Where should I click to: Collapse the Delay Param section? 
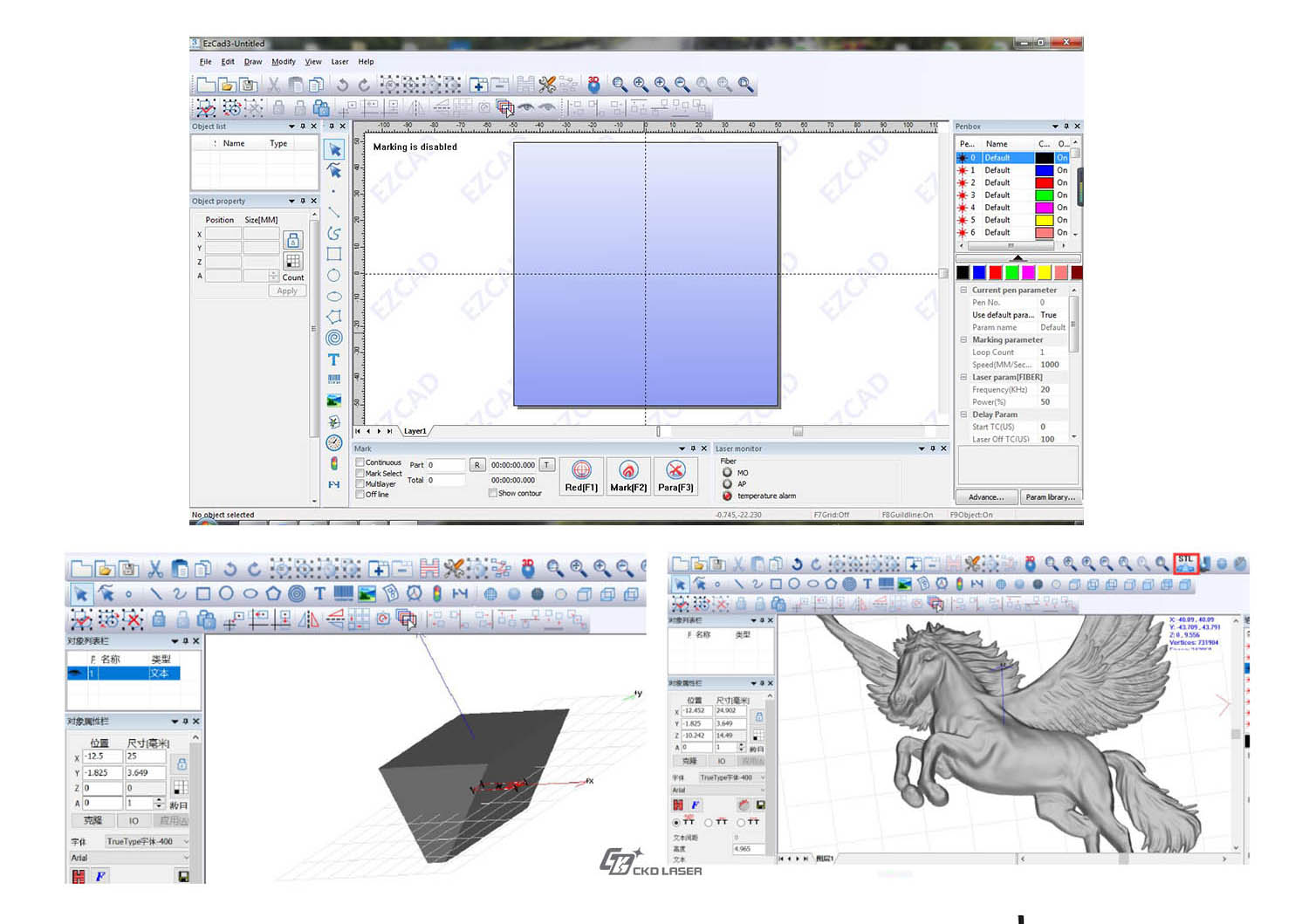[963, 414]
